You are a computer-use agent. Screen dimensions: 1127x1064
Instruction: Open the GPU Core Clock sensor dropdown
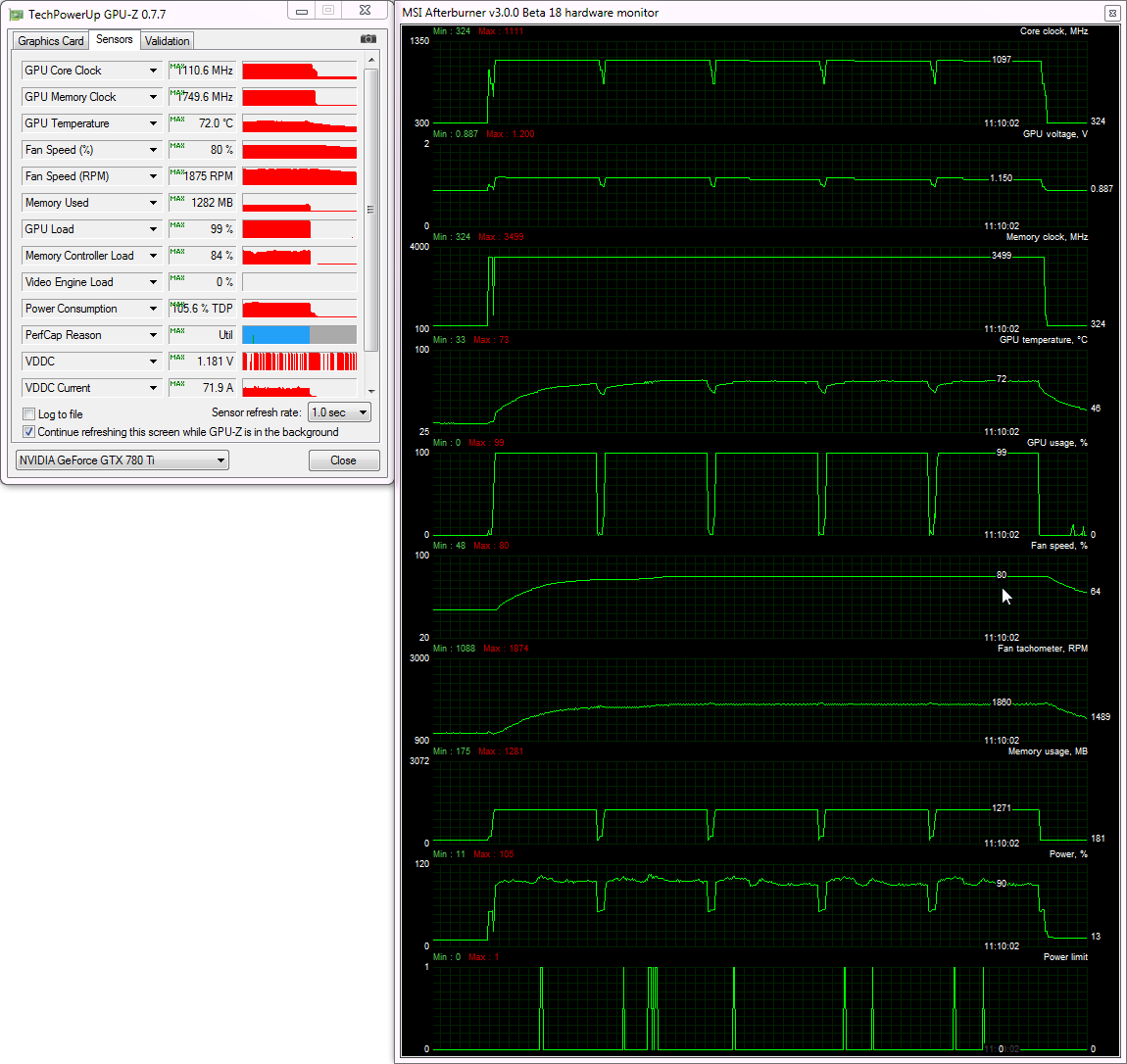(153, 71)
